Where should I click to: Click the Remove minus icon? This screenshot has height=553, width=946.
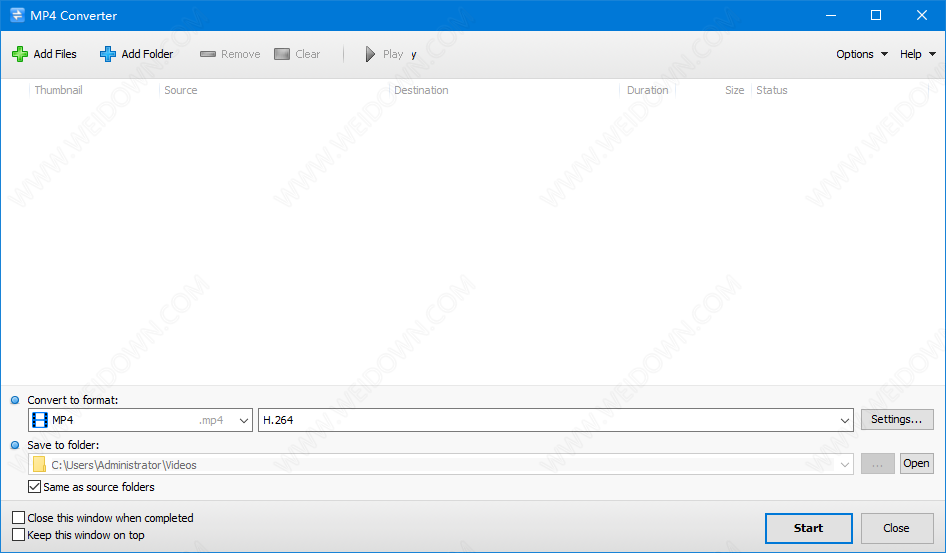(x=208, y=54)
